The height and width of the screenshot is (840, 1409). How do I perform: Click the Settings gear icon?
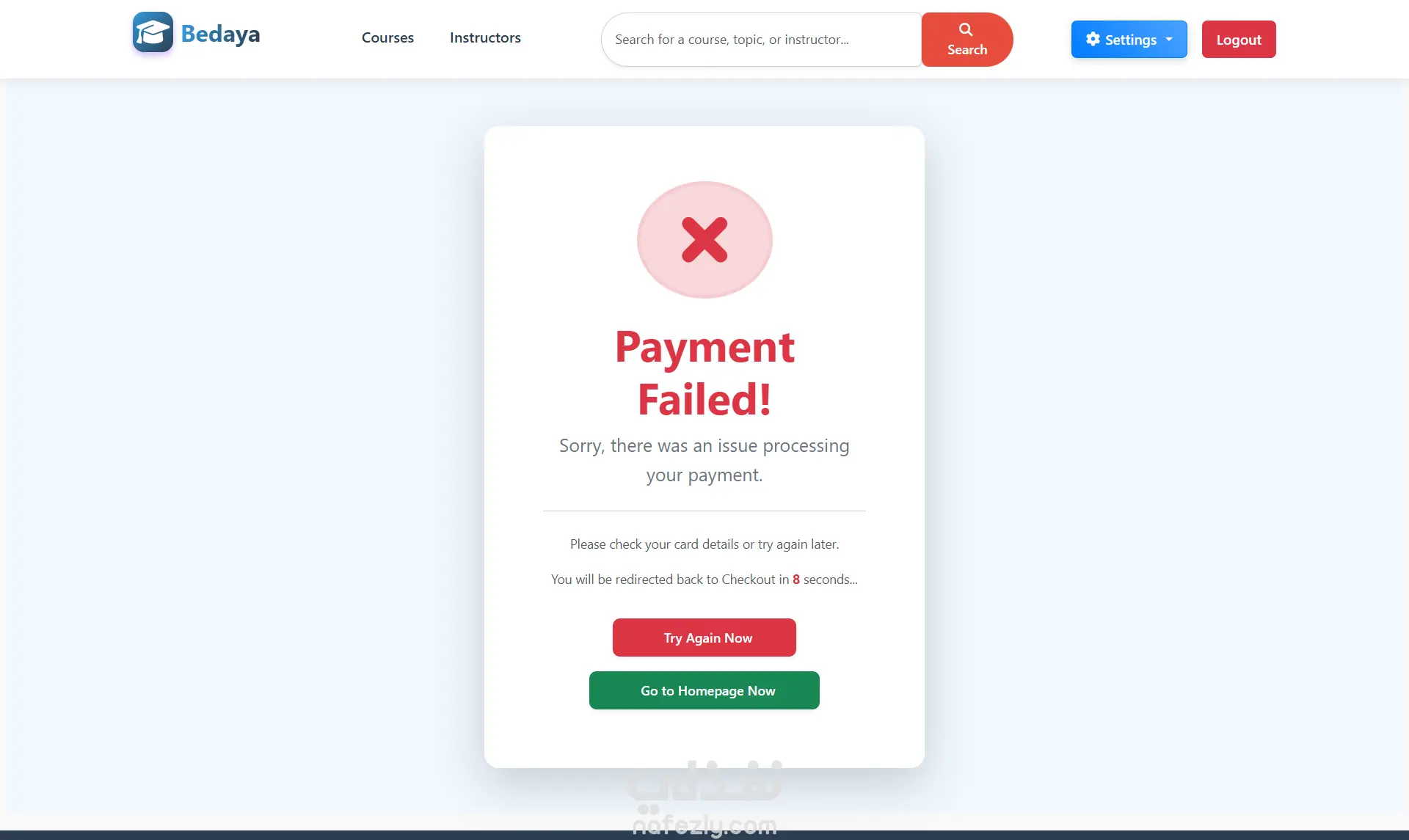(1093, 39)
